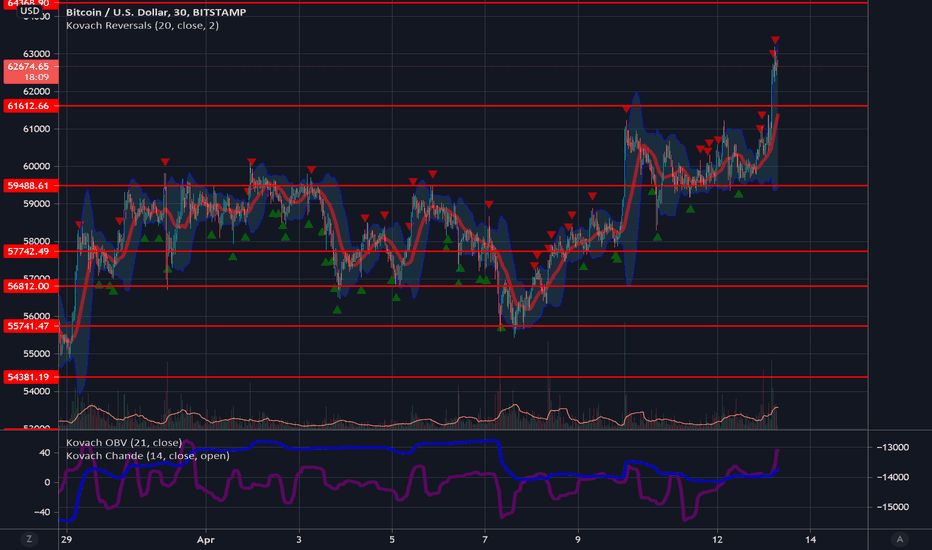
Task: Click the 14 date label on time axis
Action: click(x=810, y=540)
